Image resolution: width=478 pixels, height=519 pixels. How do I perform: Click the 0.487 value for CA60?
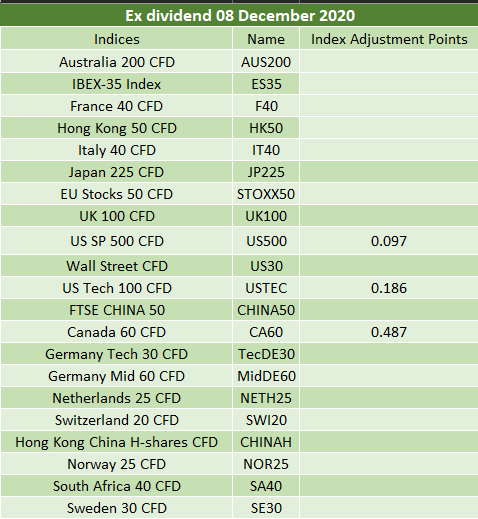(389, 332)
